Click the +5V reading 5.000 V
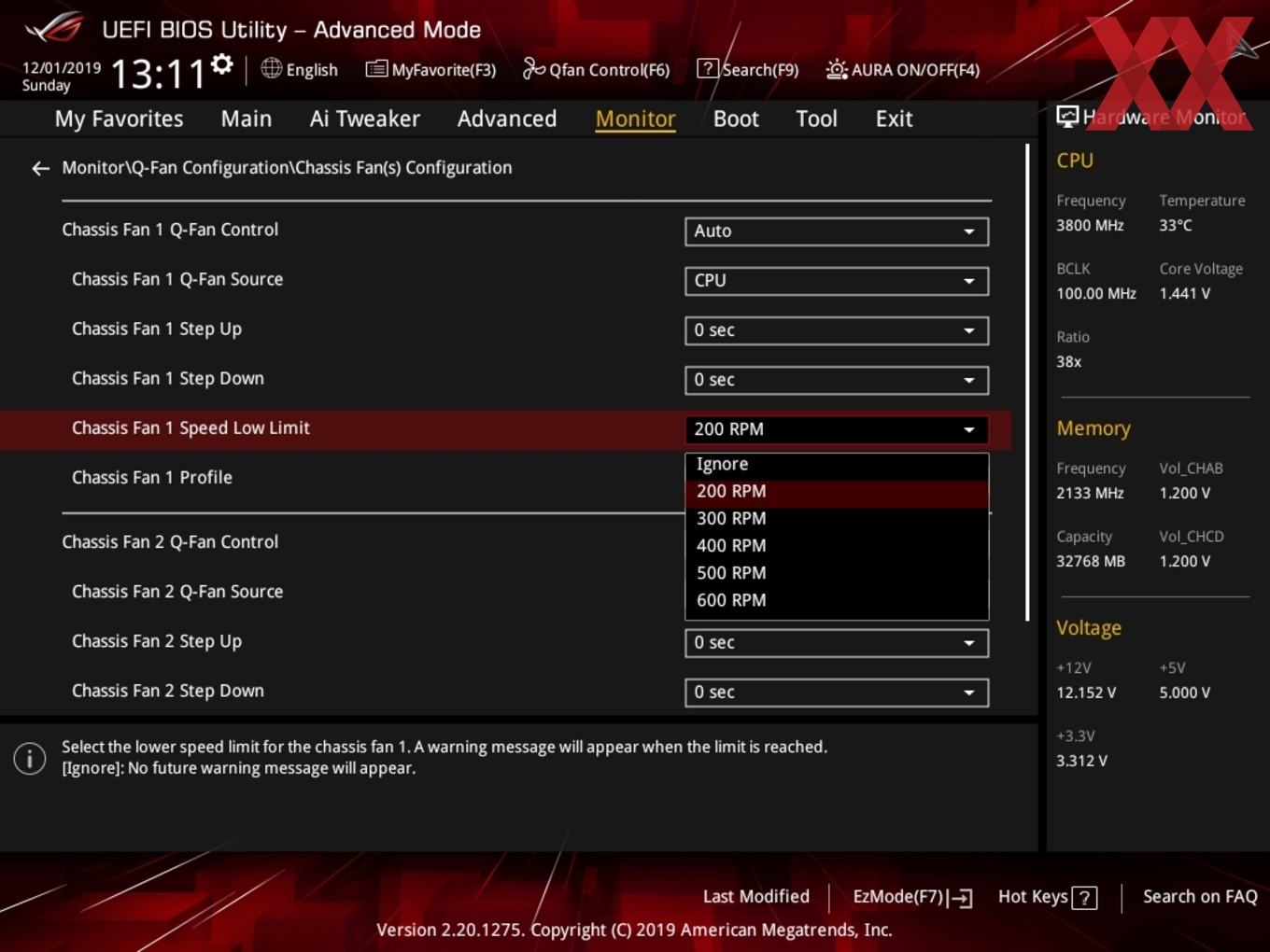 click(x=1185, y=693)
